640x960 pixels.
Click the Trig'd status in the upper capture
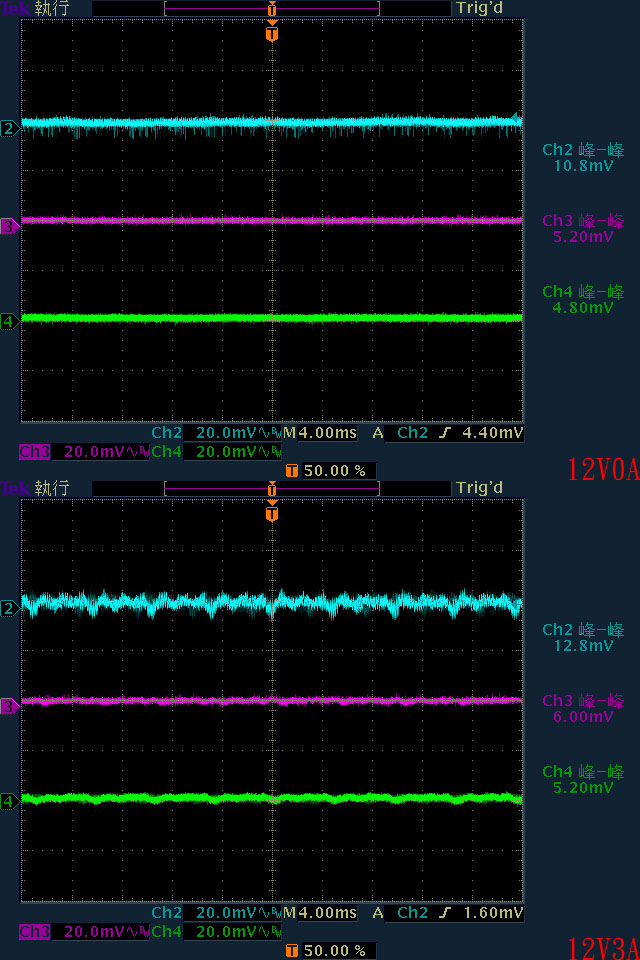click(x=480, y=8)
